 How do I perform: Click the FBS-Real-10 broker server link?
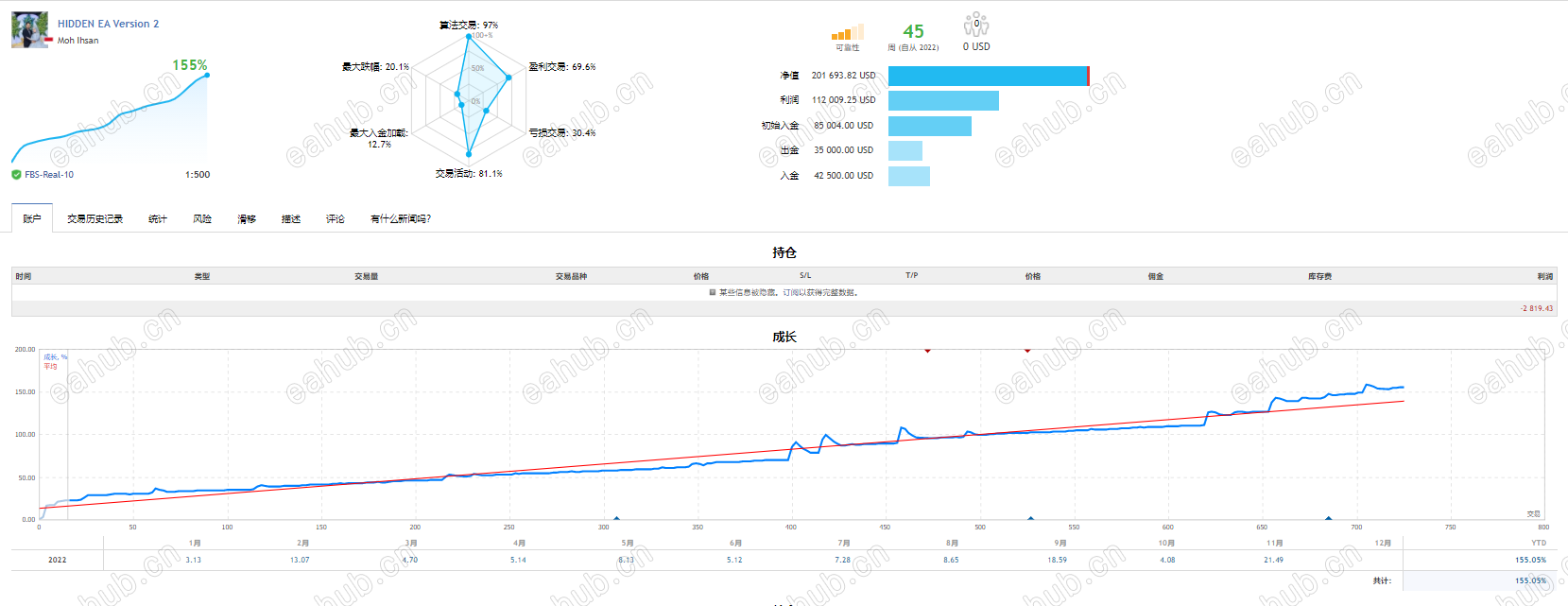49,175
